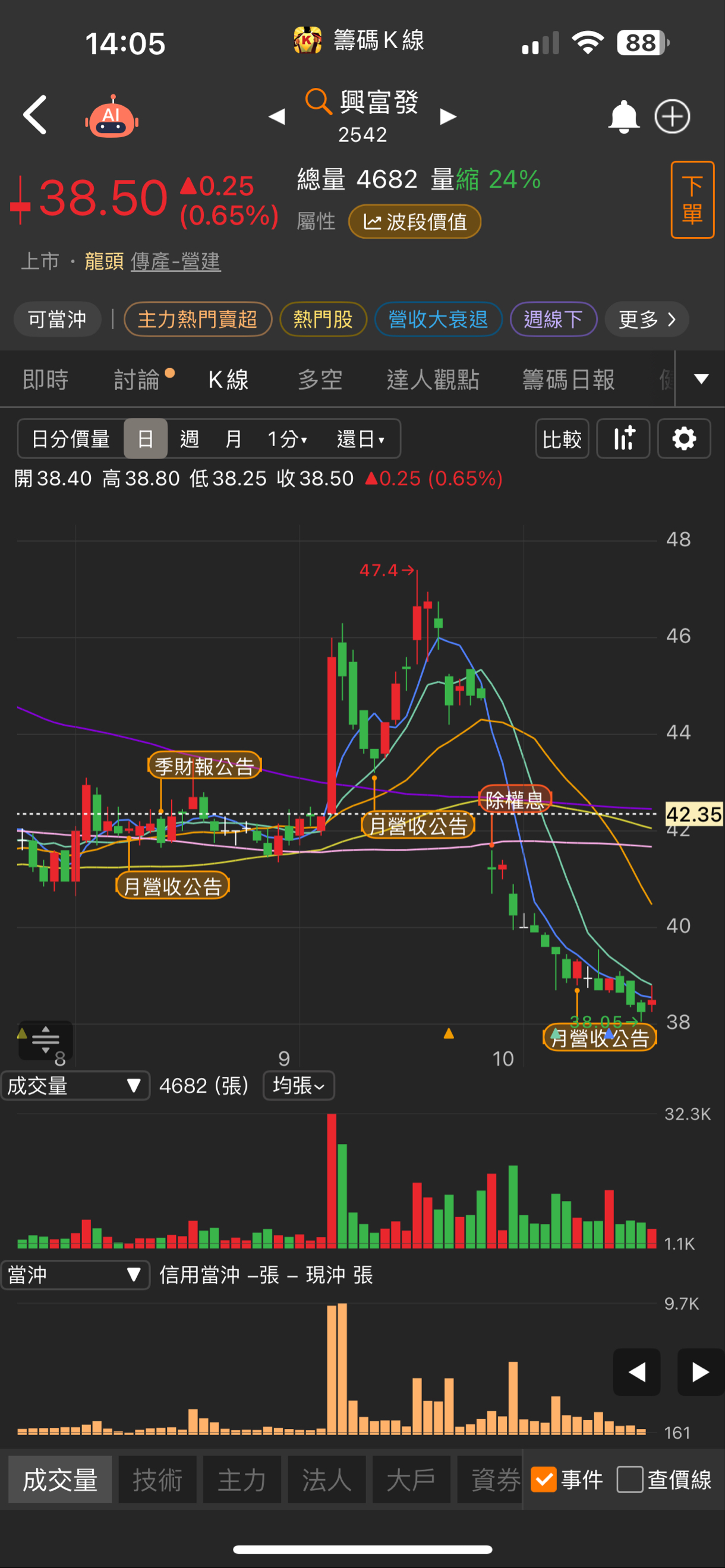Tap the 下單 order button

(692, 200)
